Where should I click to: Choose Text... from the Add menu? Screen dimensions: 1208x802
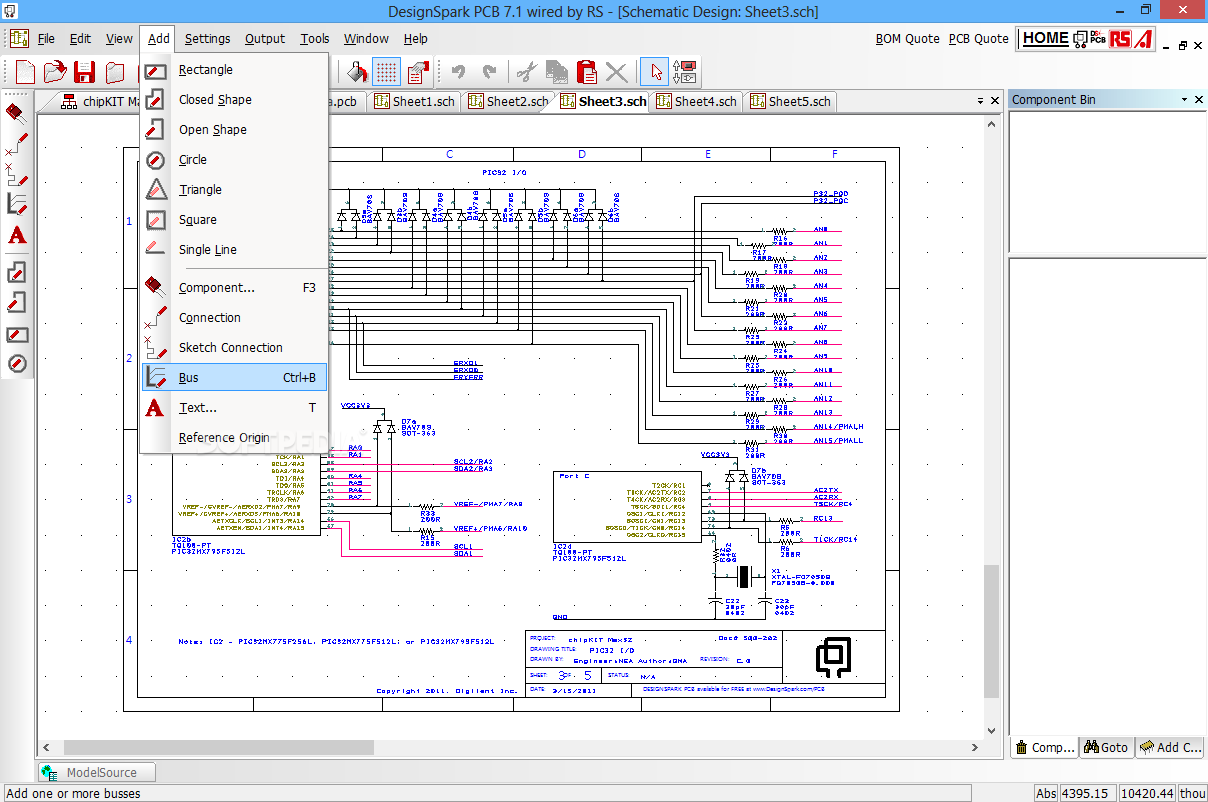234,408
